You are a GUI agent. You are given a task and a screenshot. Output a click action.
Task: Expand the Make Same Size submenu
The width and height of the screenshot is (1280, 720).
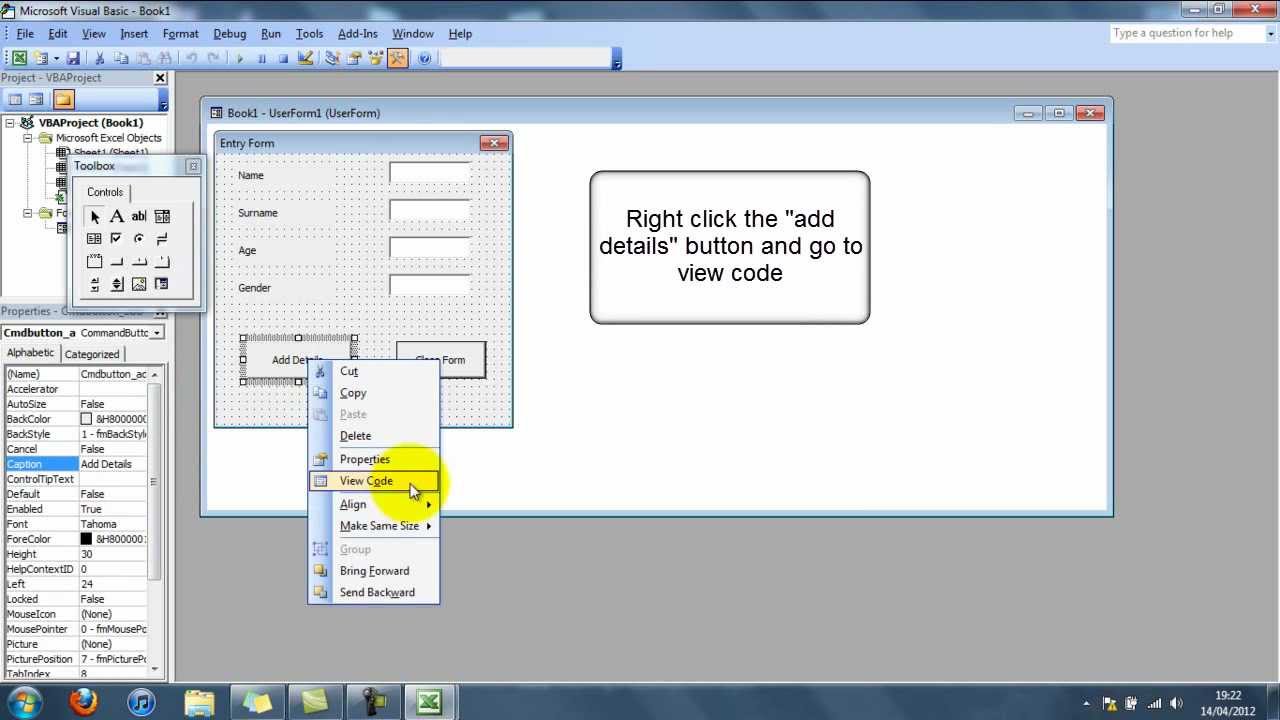point(374,526)
